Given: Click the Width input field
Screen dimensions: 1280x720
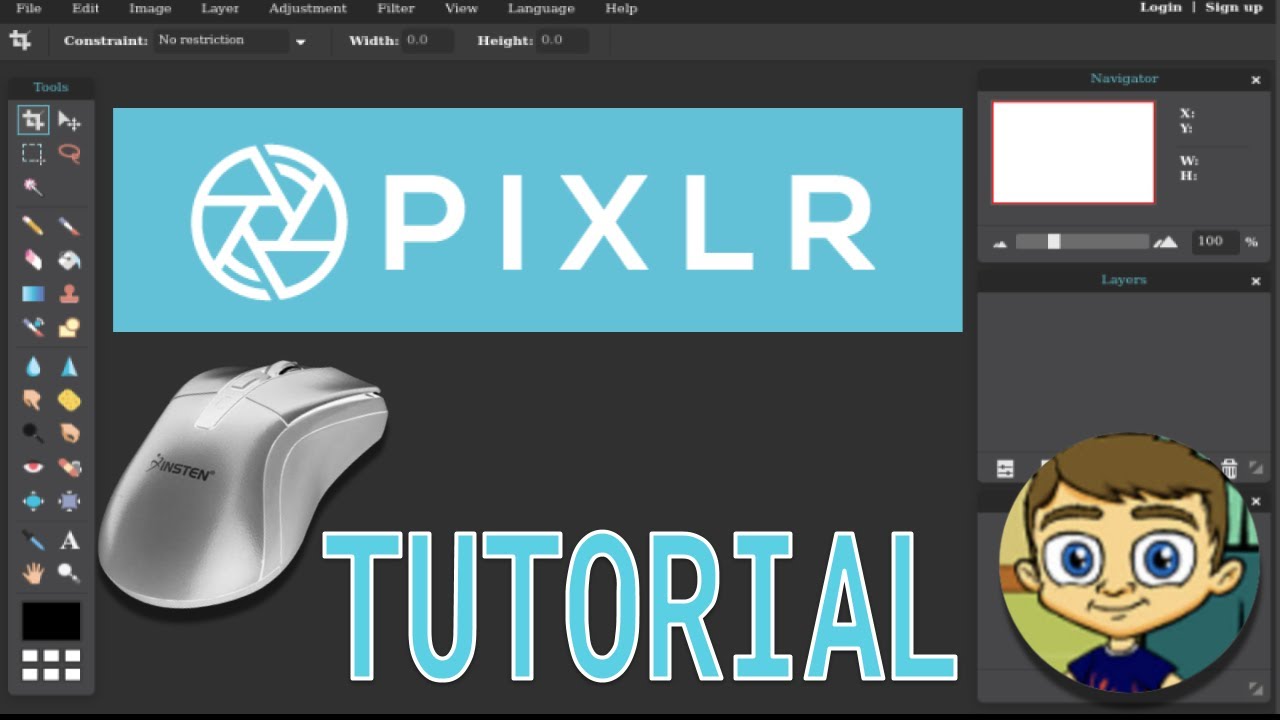Looking at the screenshot, I should pos(428,41).
